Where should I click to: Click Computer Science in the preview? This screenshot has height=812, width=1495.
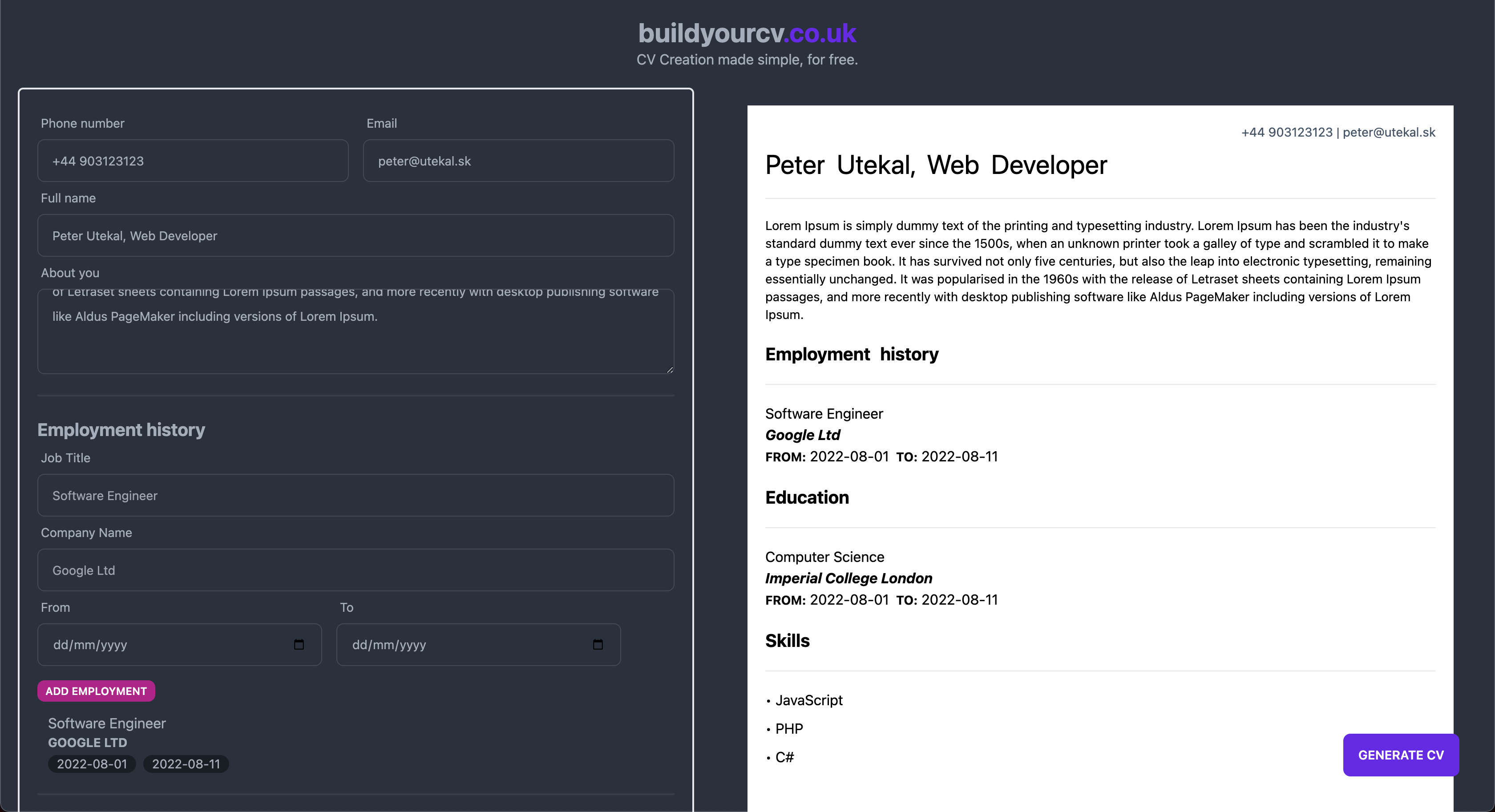[x=824, y=557]
